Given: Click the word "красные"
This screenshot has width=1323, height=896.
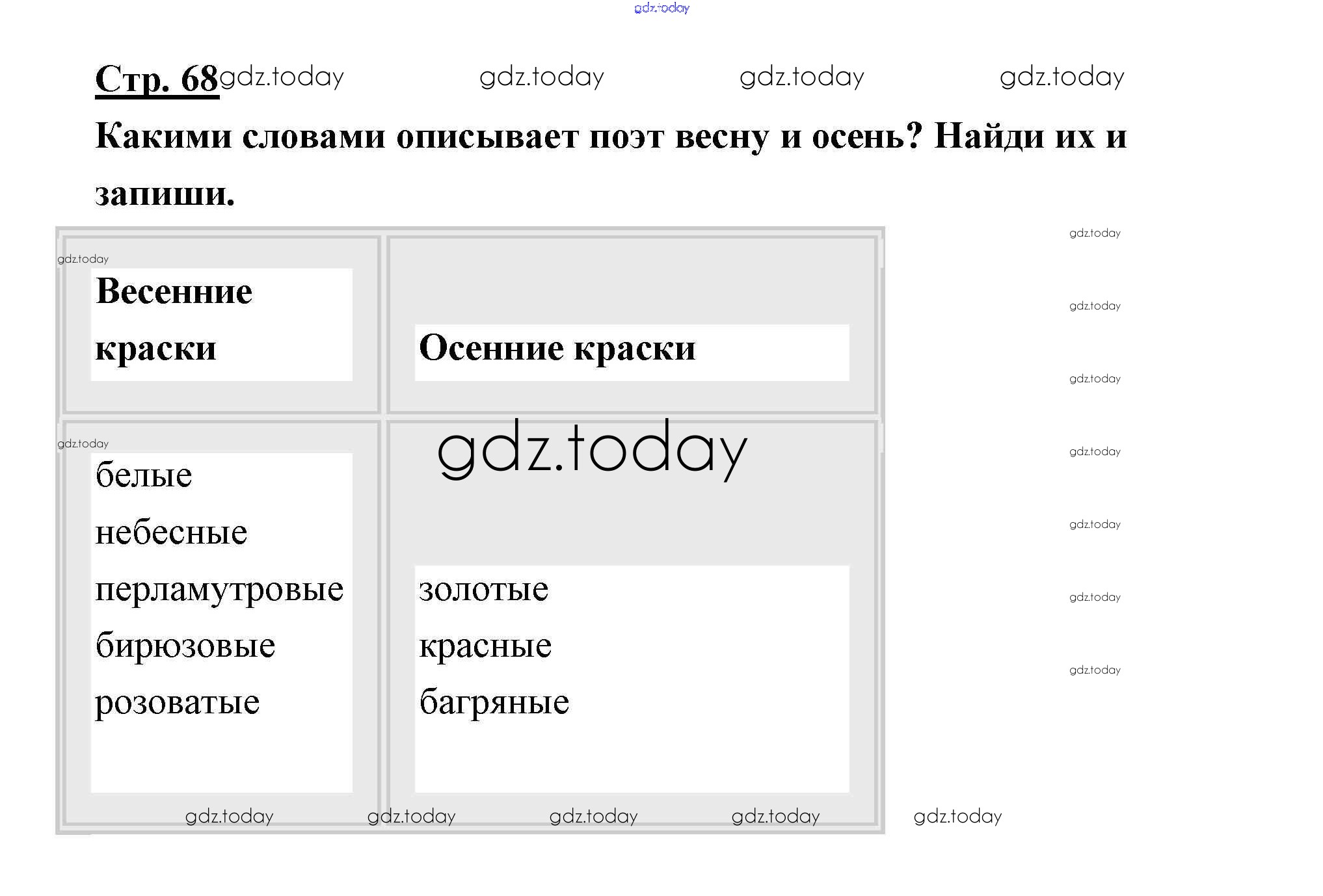Looking at the screenshot, I should (485, 646).
